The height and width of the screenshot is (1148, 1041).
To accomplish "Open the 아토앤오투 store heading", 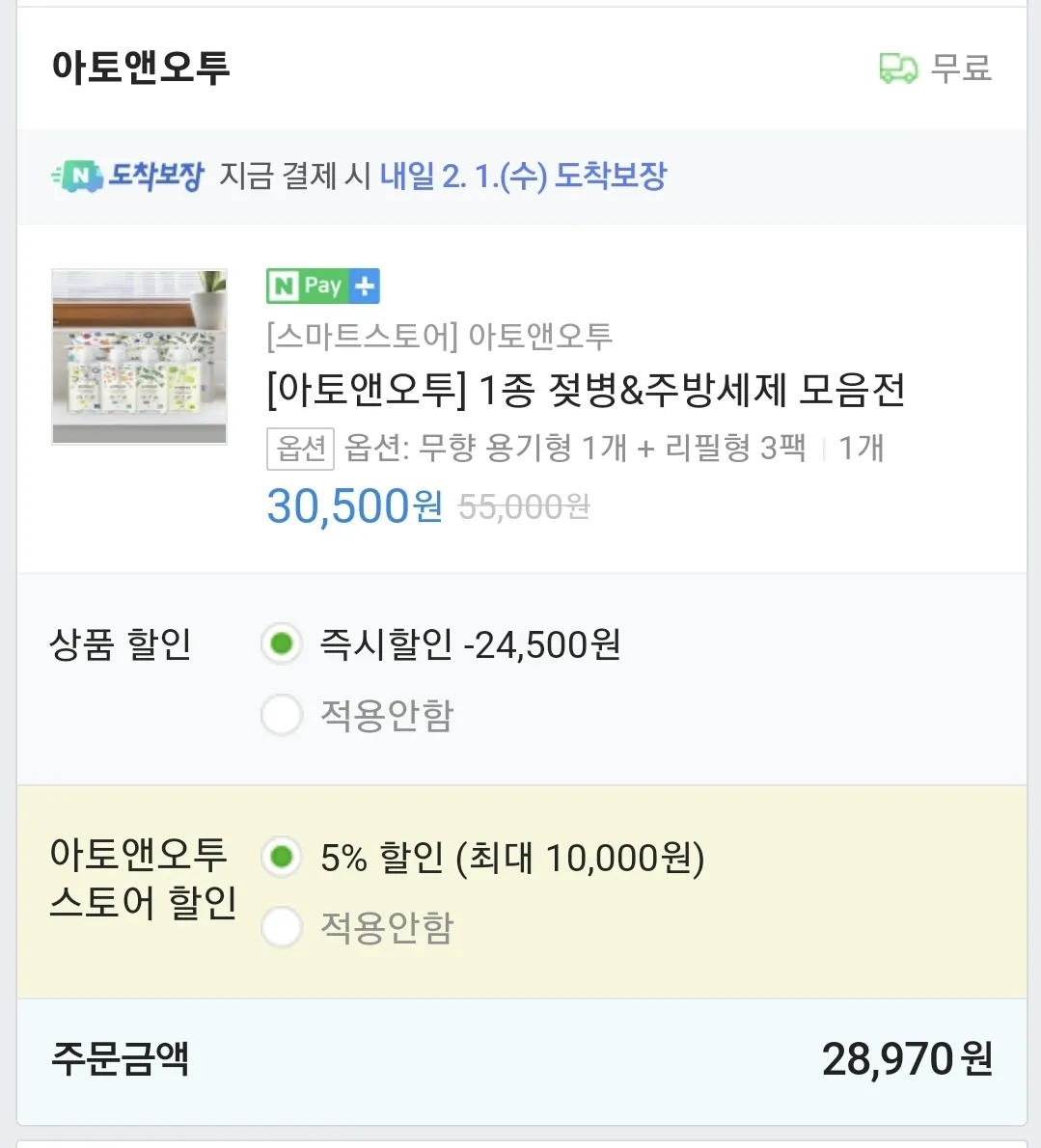I will [141, 68].
